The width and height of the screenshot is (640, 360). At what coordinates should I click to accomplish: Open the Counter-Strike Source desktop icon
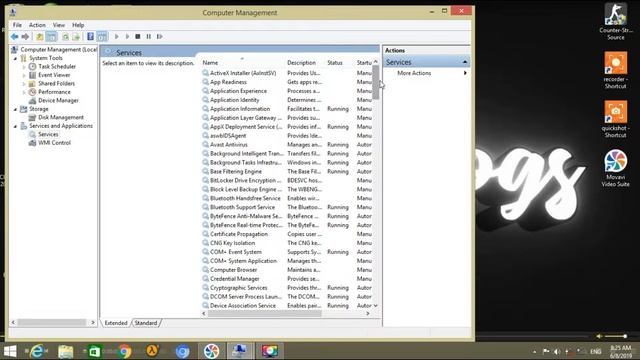[x=616, y=21]
